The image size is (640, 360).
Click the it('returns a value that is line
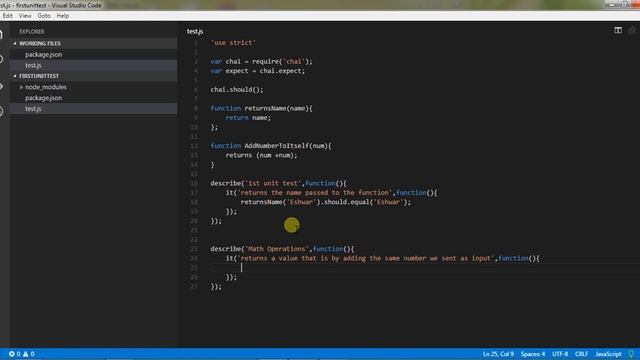pos(382,258)
